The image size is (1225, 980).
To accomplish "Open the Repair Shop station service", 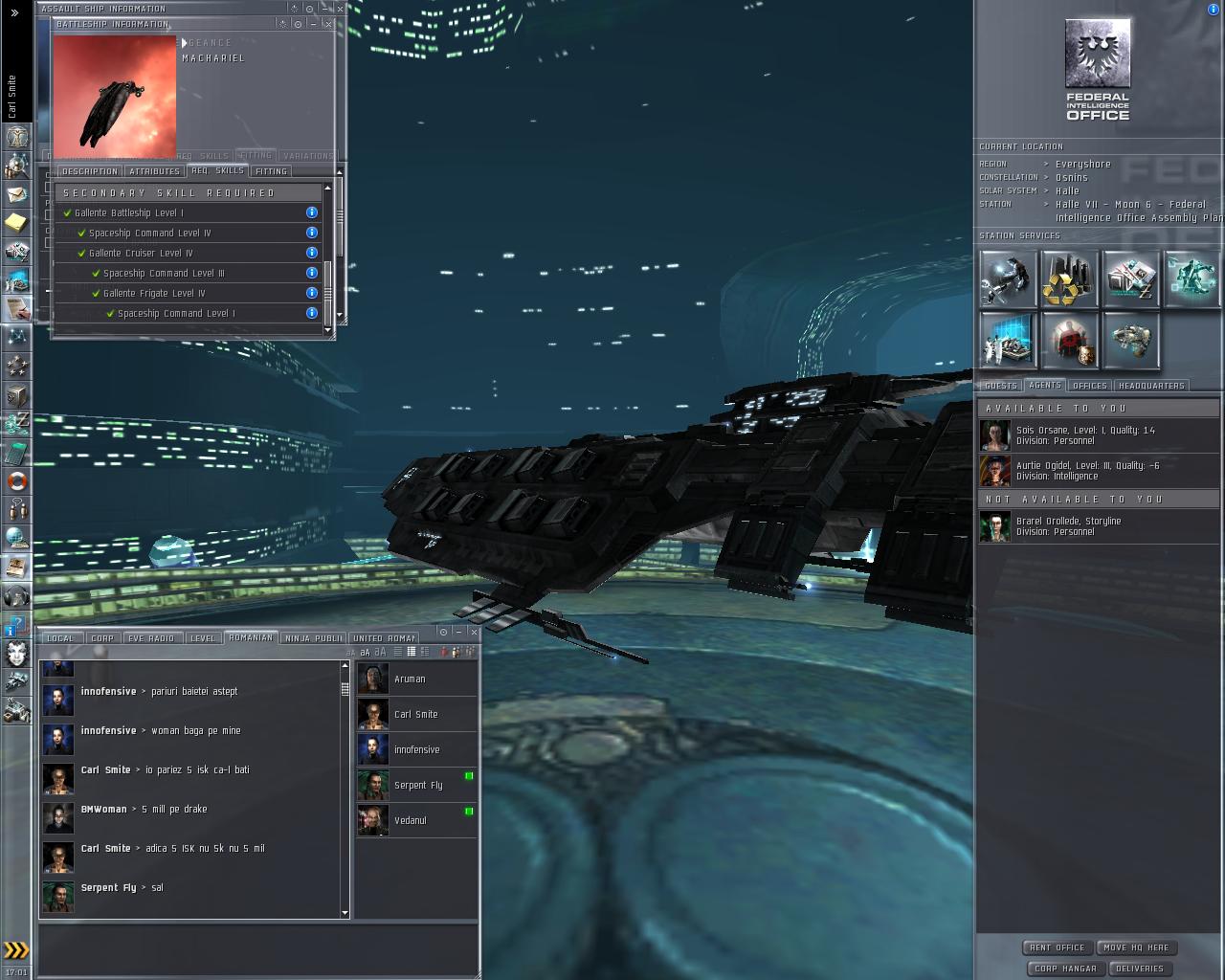I will tap(1008, 278).
